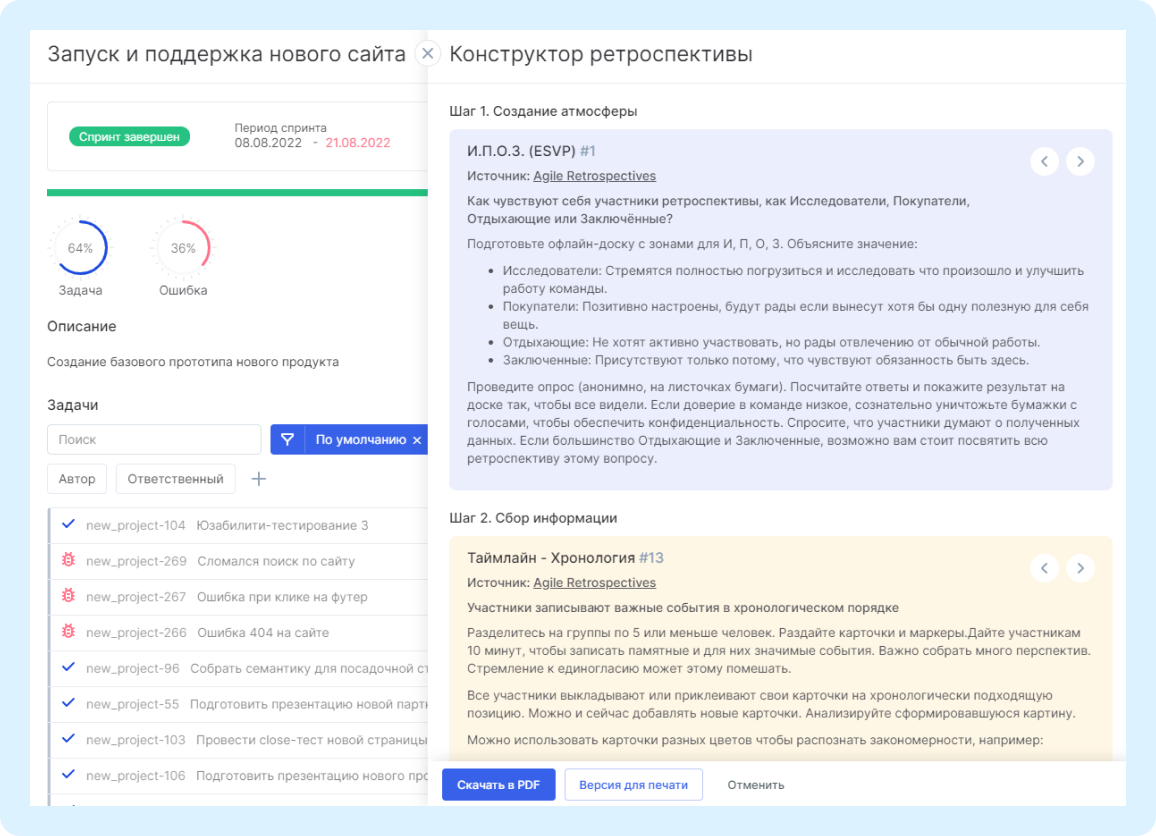Open the По умолчанию filter preset
This screenshot has width=1156, height=836.
(361, 440)
